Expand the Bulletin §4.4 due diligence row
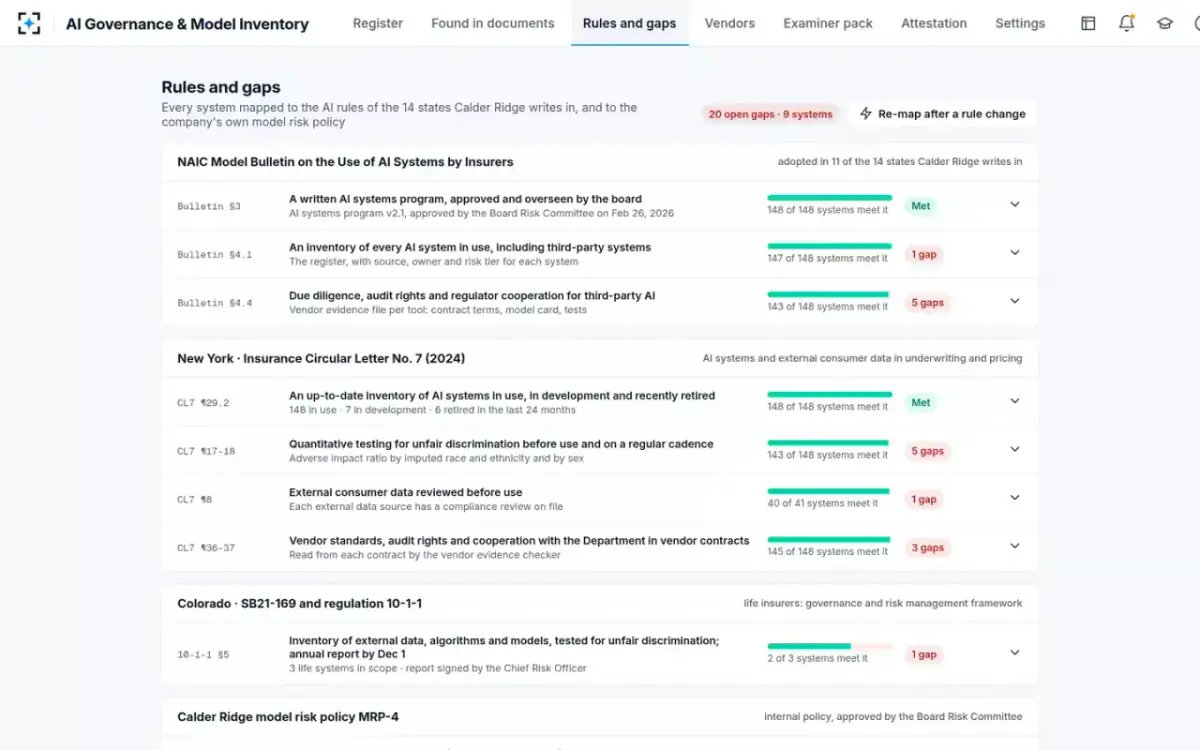Screen dimensions: 1200x750 tap(1015, 301)
